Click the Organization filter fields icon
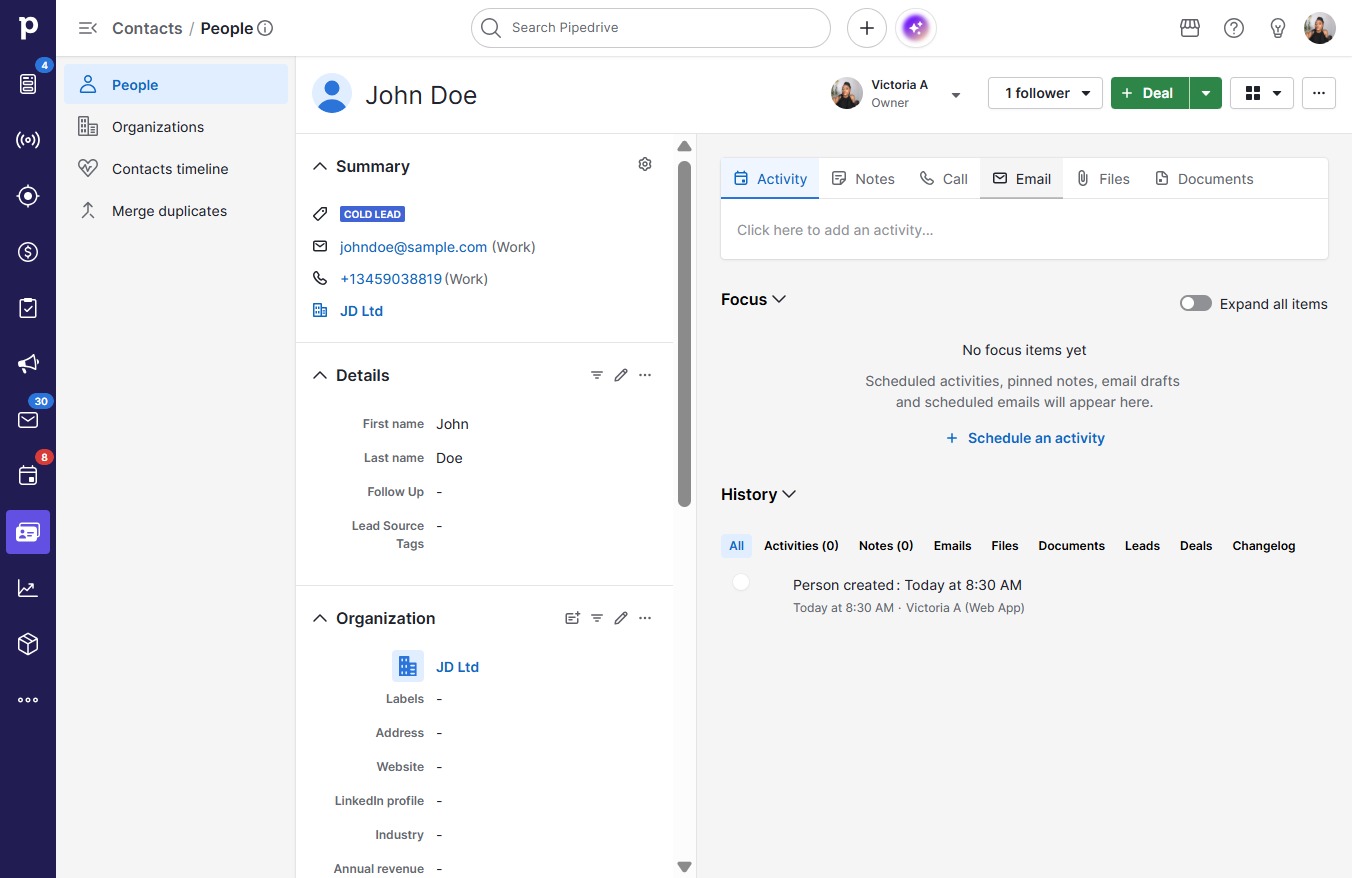 coord(597,618)
